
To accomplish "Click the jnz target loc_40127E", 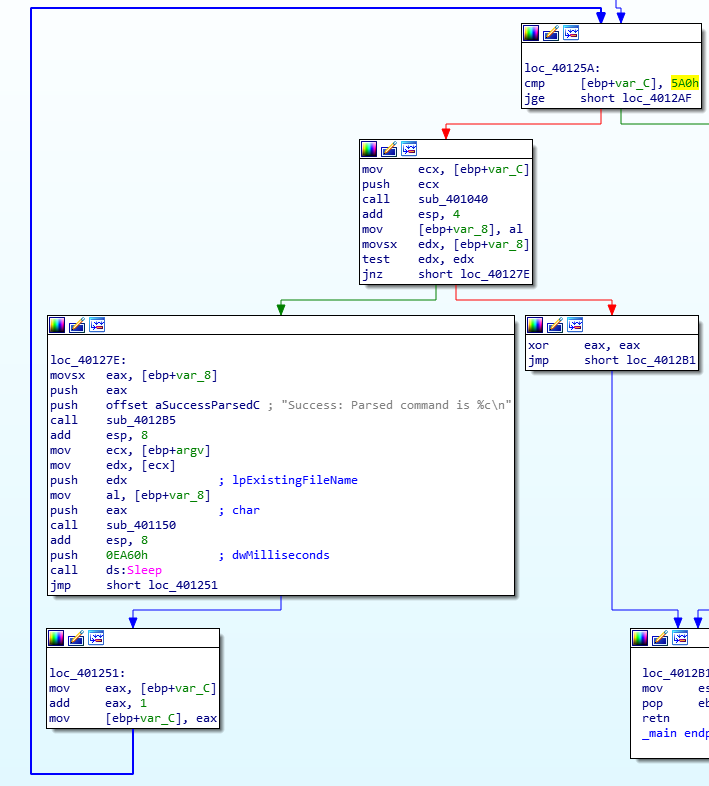I will (495, 274).
